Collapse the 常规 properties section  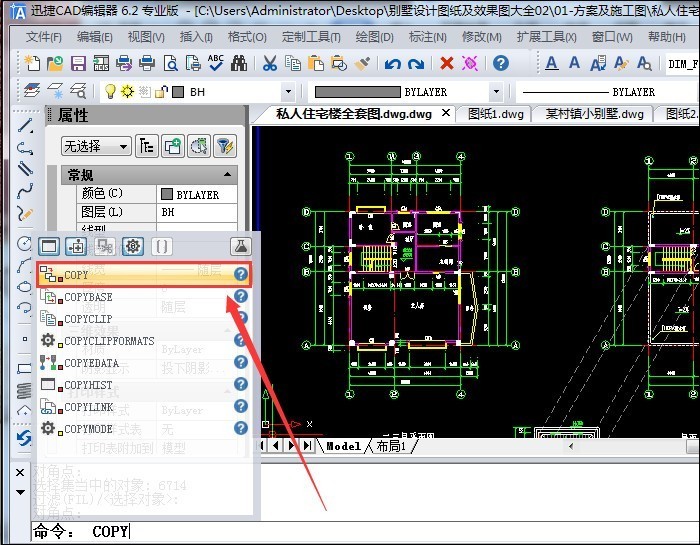click(x=230, y=175)
